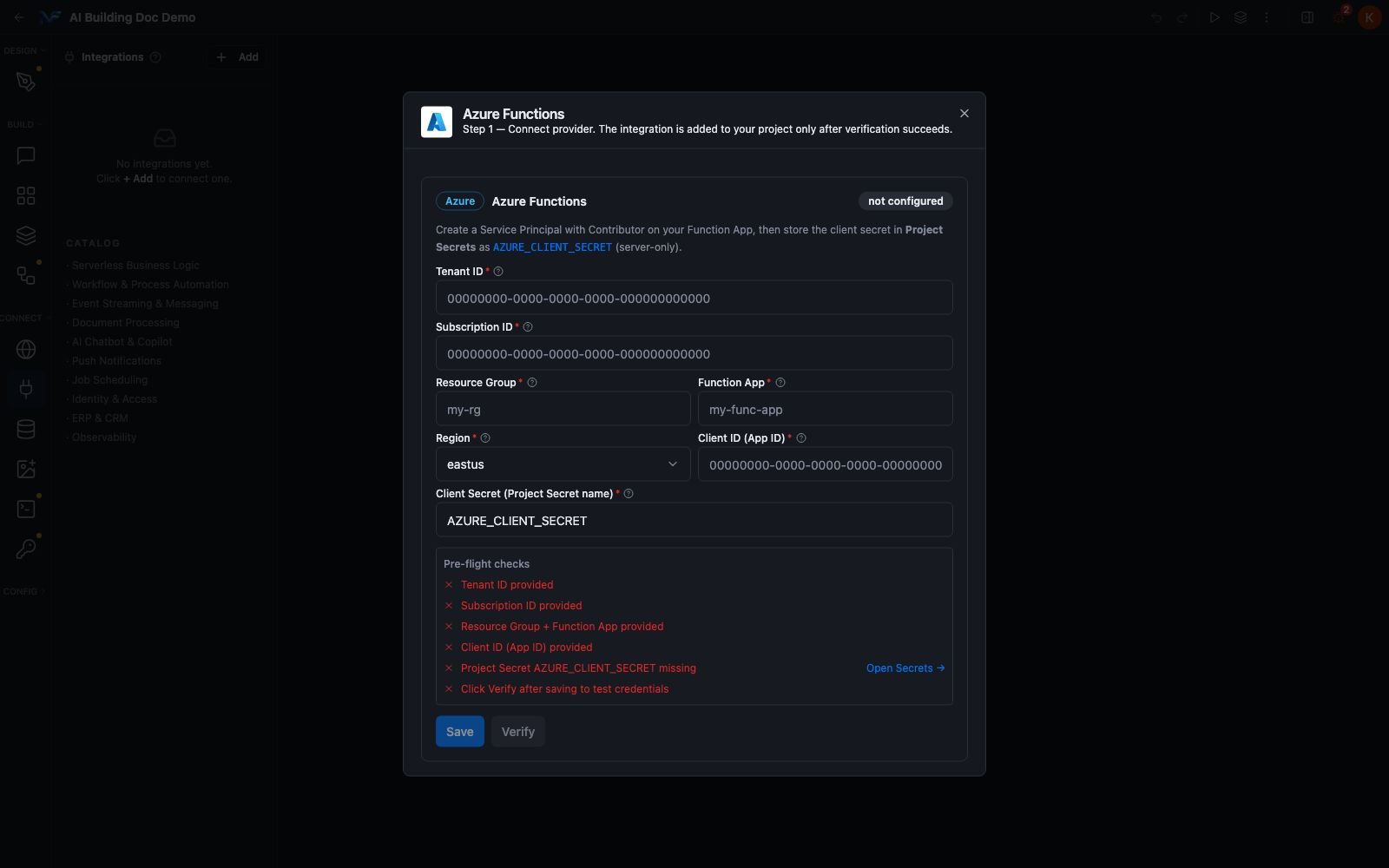Select the plug integrations icon in sidebar
This screenshot has width=1389, height=868.
coord(26,389)
